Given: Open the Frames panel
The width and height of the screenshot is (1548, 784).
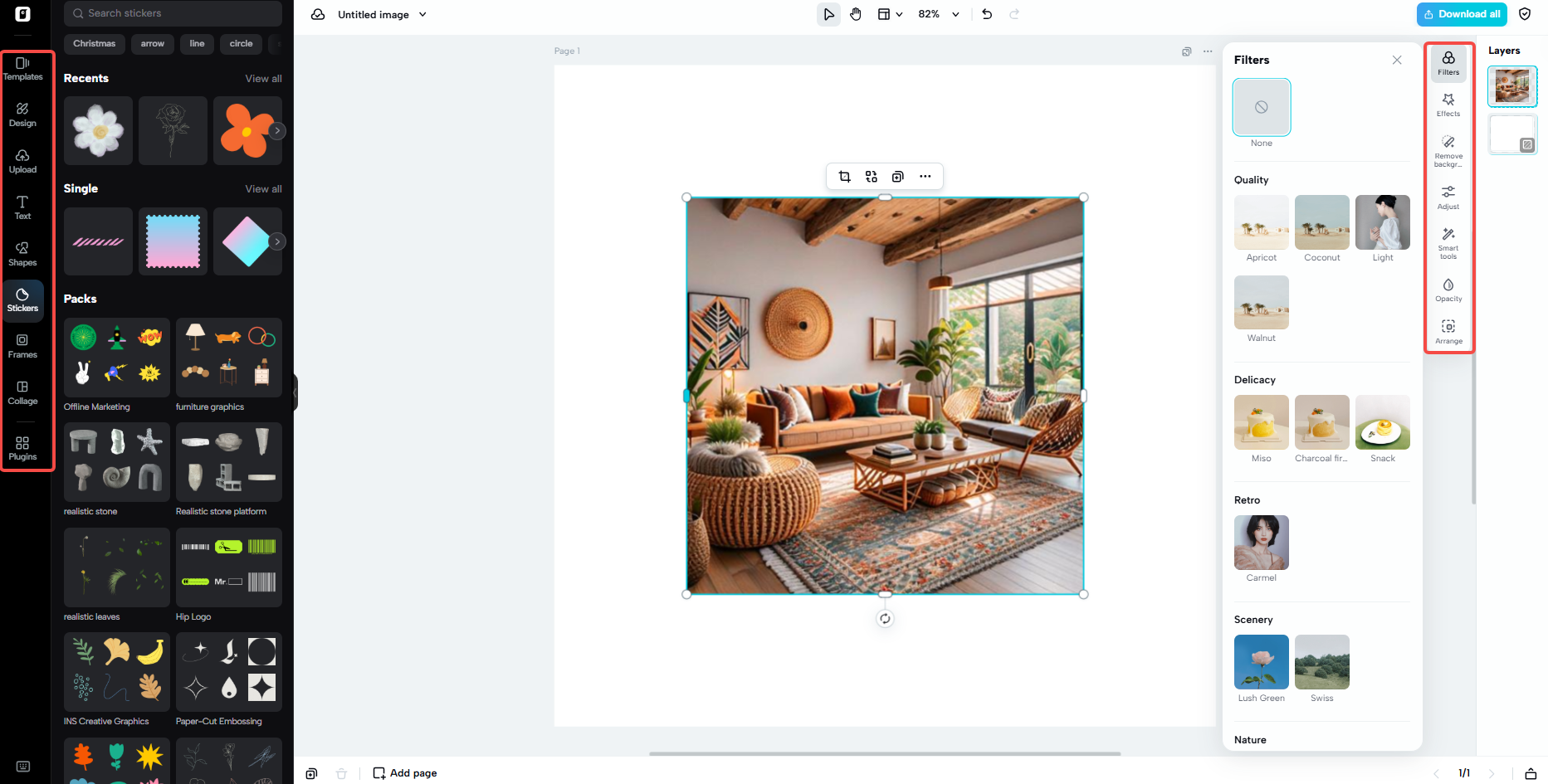Looking at the screenshot, I should (22, 347).
